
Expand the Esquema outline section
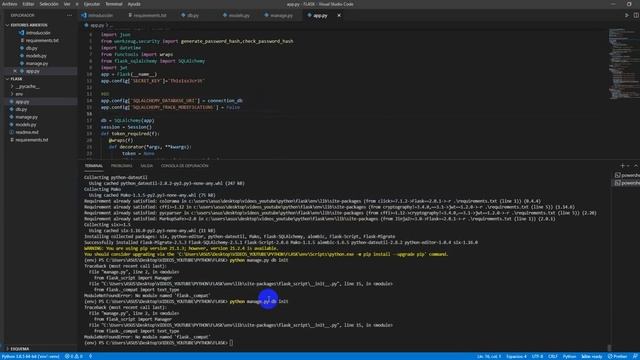point(19,349)
